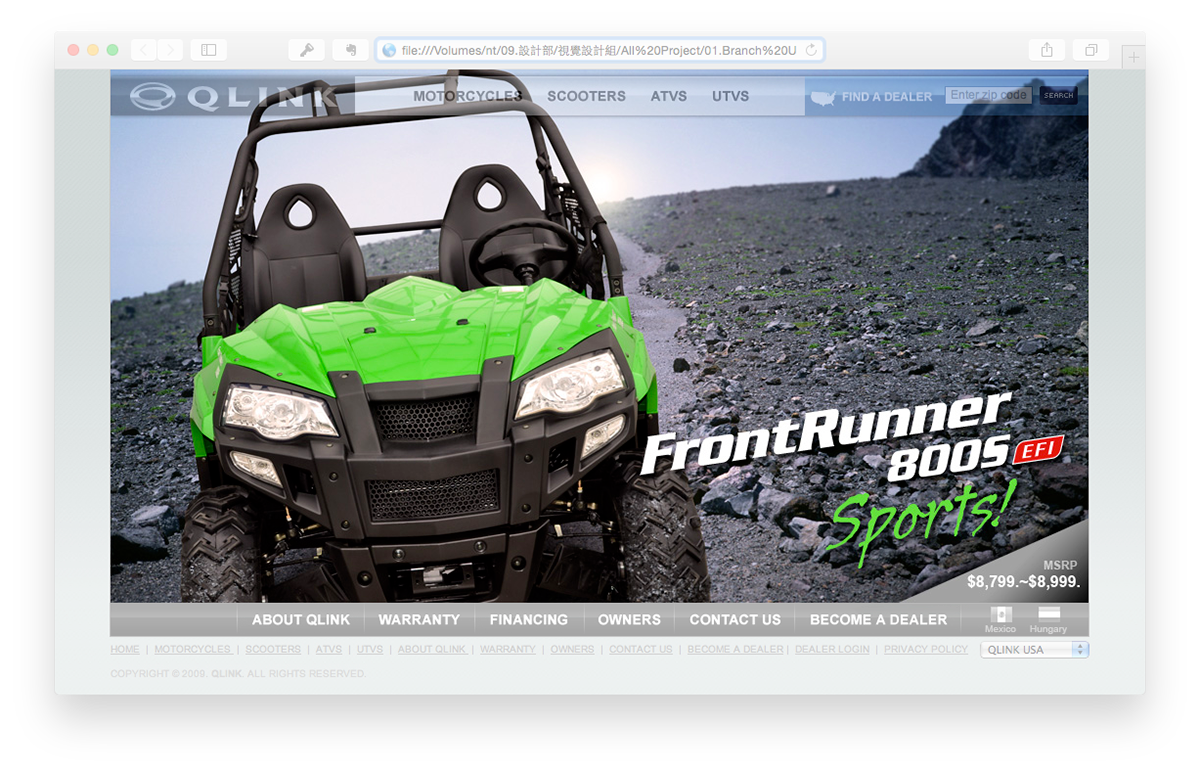The width and height of the screenshot is (1200, 773).
Task: Follow the BECOME A DEALER footer link
Action: (x=736, y=650)
